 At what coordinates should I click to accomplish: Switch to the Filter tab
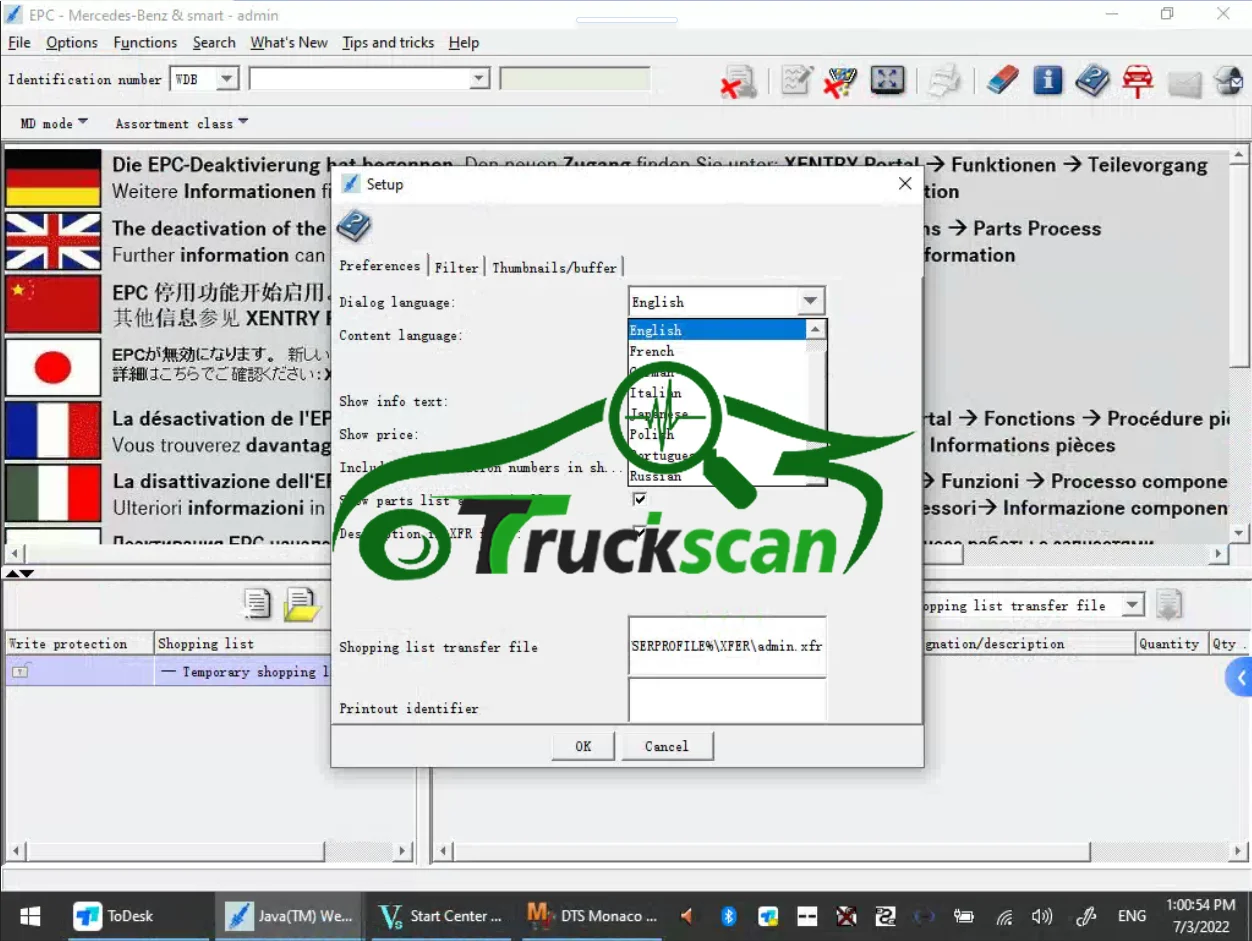[x=457, y=267]
